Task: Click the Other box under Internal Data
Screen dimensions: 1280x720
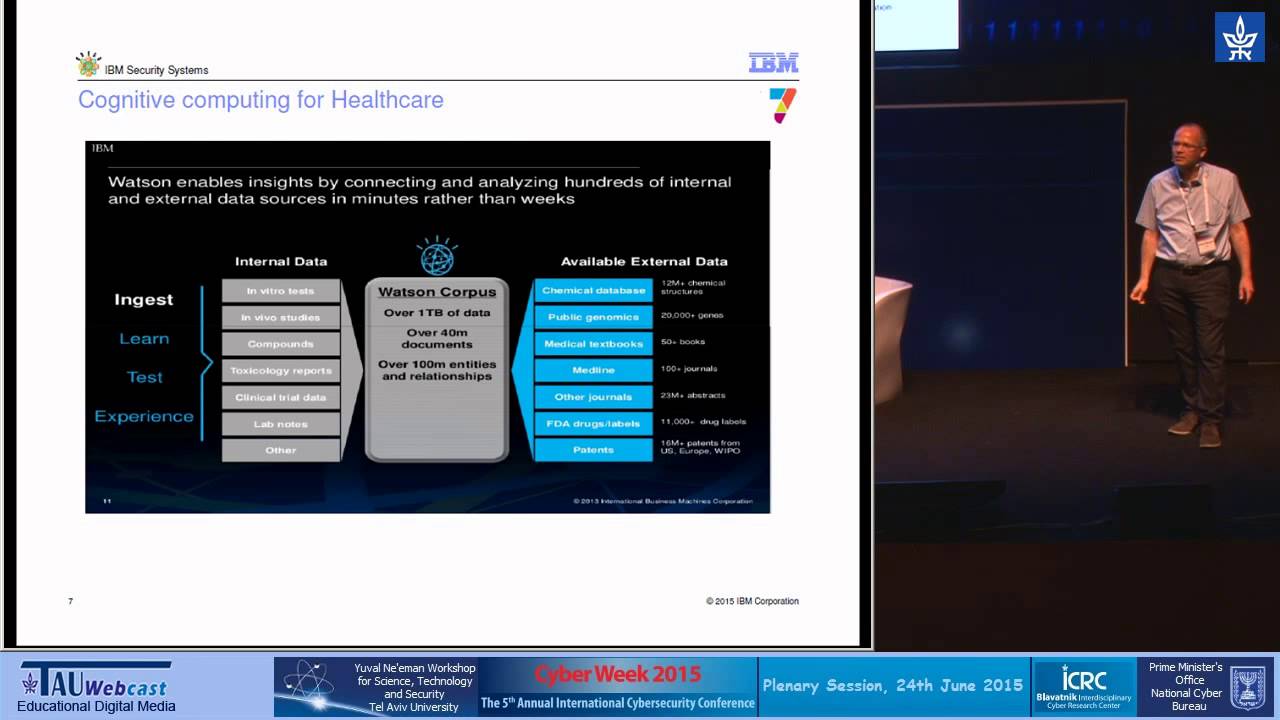Action: pyautogui.click(x=281, y=450)
